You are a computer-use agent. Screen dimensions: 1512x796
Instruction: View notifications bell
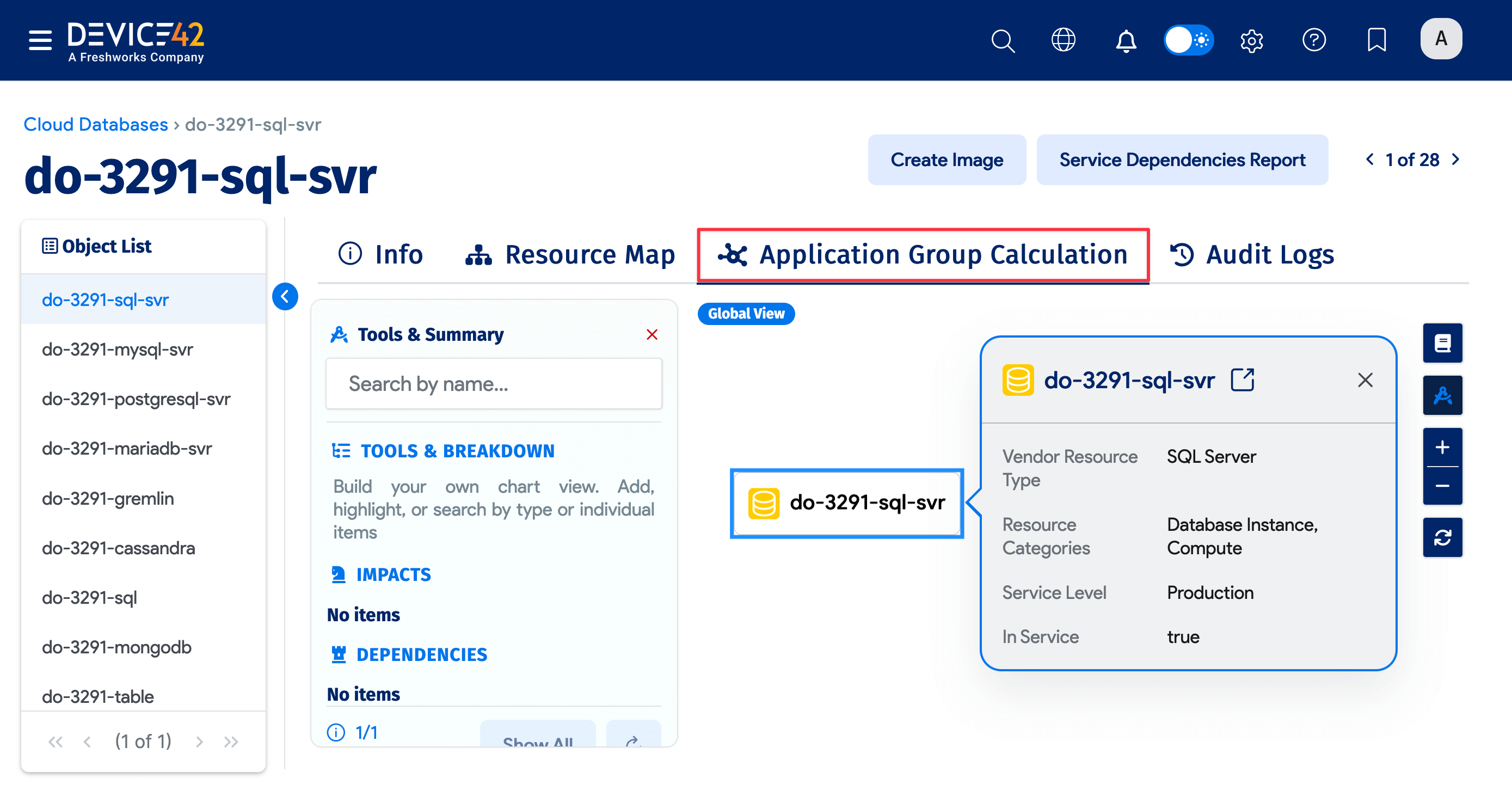tap(1126, 40)
